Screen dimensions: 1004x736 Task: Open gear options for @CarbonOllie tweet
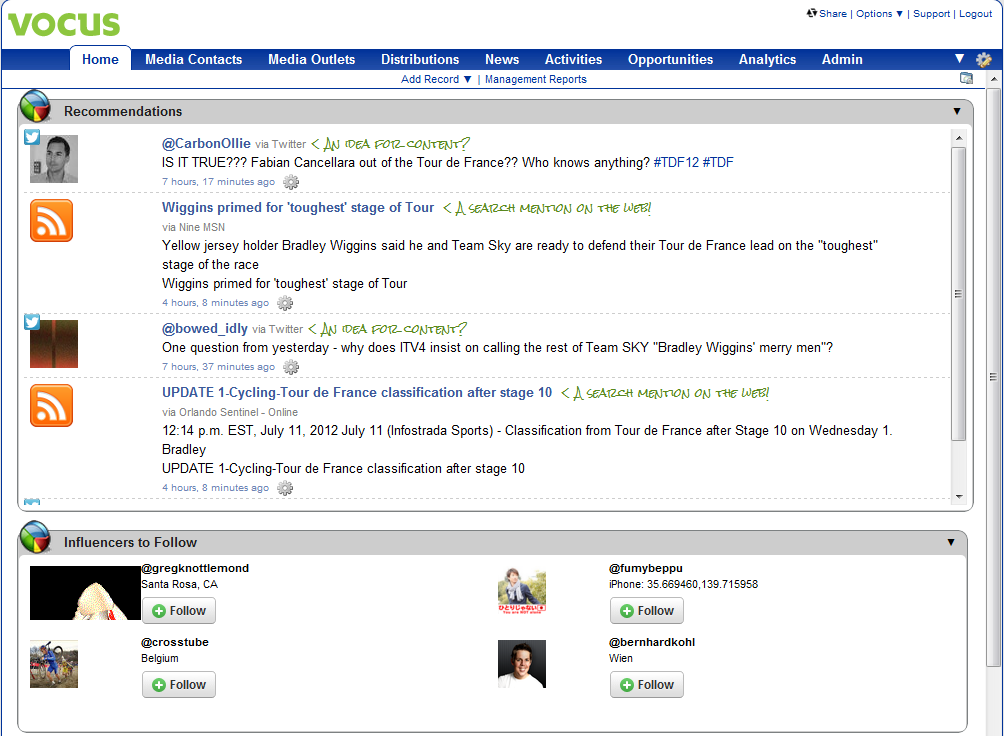coord(291,182)
